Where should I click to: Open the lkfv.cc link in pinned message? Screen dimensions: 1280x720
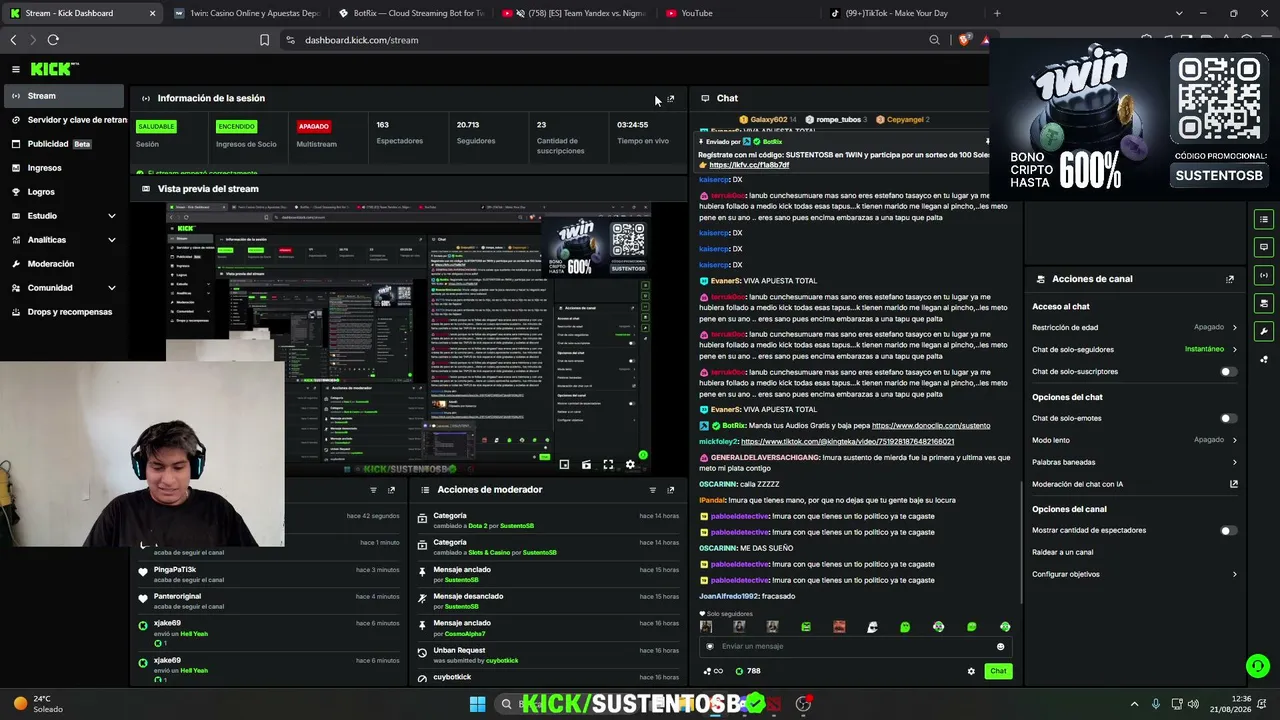(749, 165)
